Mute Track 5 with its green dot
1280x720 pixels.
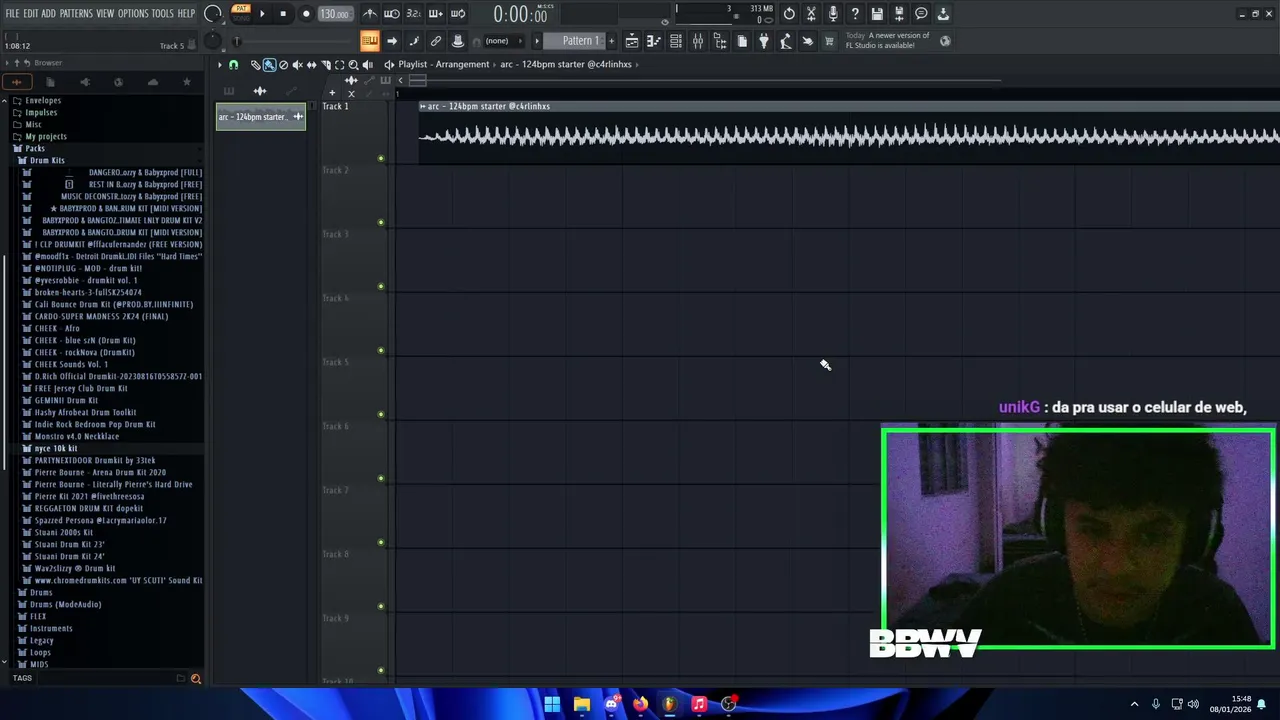tap(381, 414)
